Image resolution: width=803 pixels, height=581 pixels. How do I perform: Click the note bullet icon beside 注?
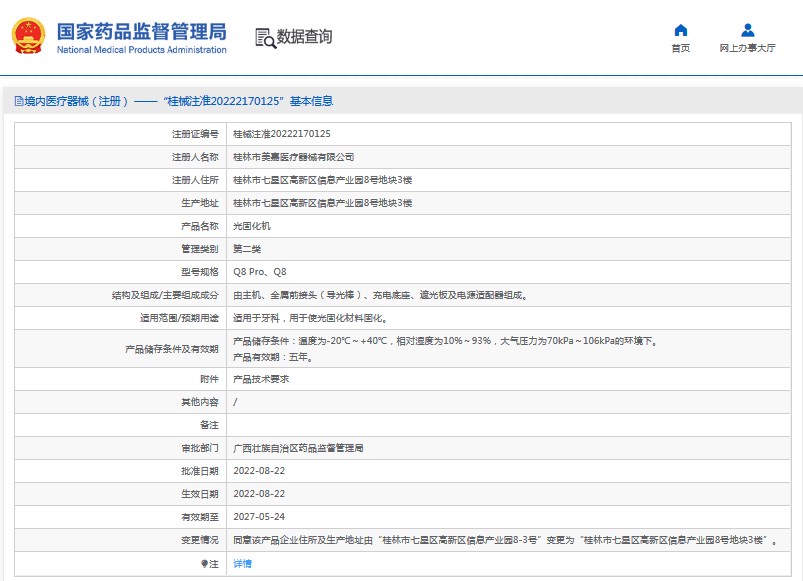pos(205,564)
